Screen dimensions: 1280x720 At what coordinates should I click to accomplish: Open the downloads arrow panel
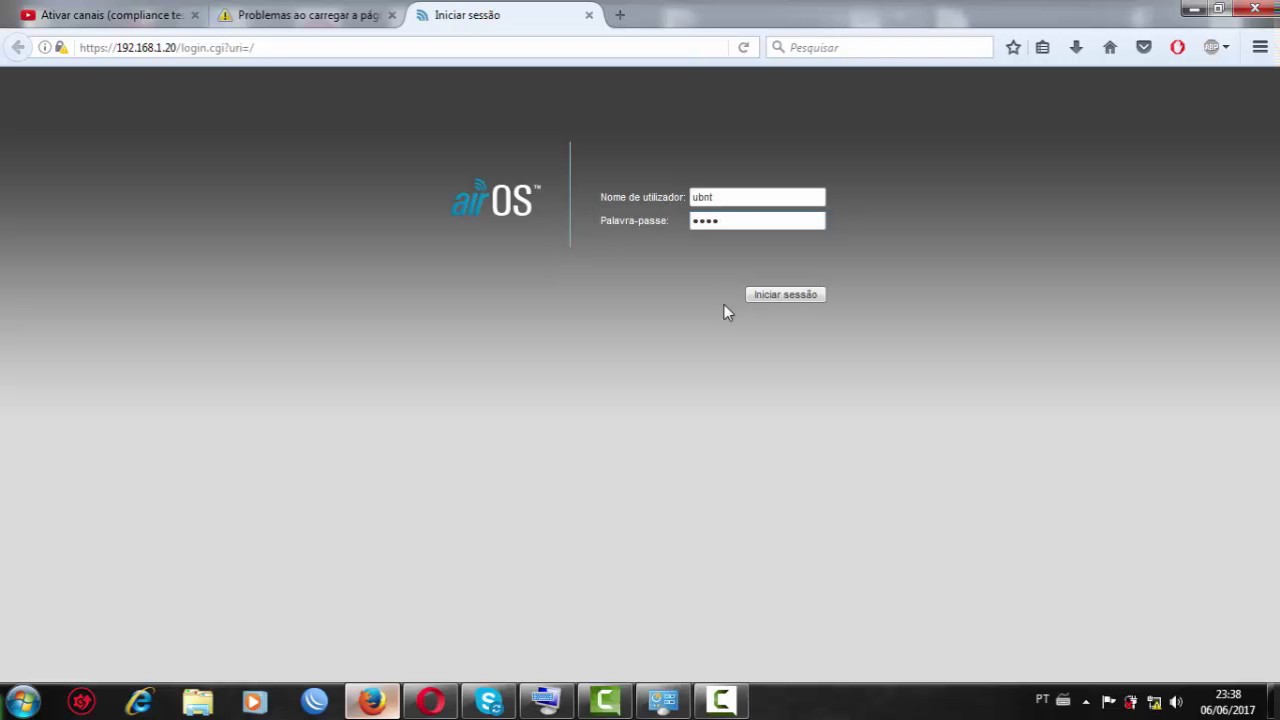(1076, 47)
